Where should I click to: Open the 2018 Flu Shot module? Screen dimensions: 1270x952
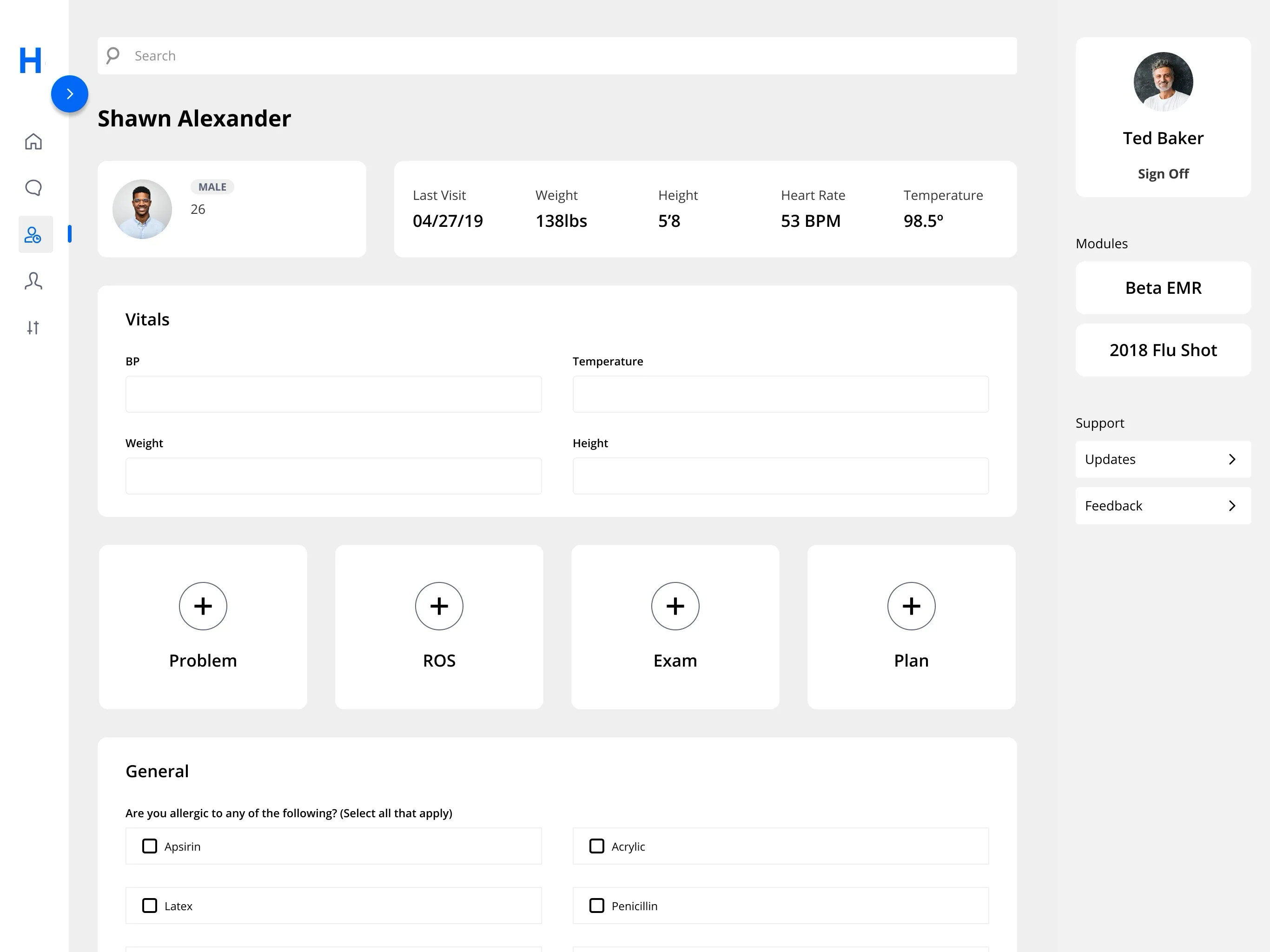1163,350
